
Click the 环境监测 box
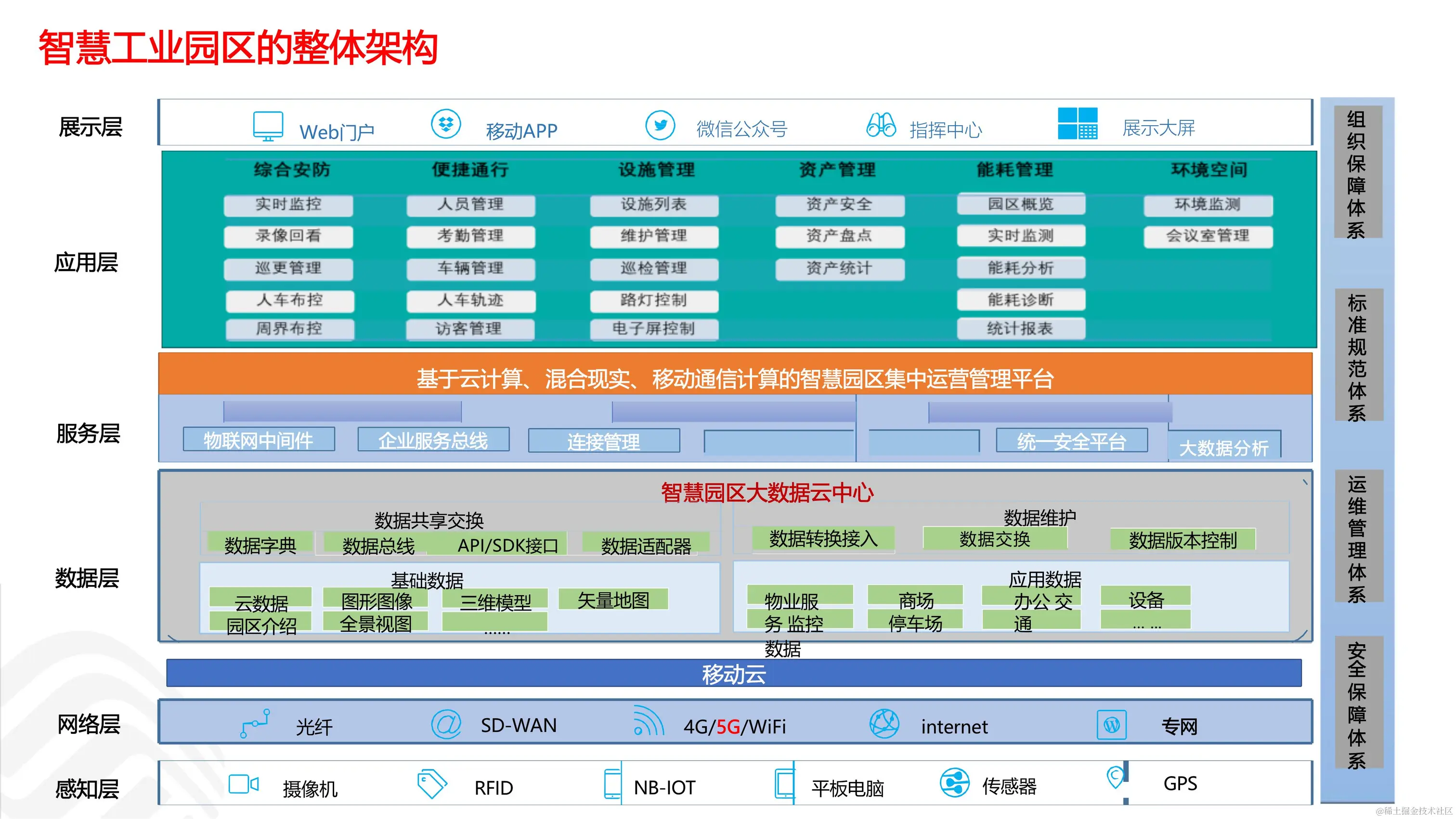[1209, 205]
